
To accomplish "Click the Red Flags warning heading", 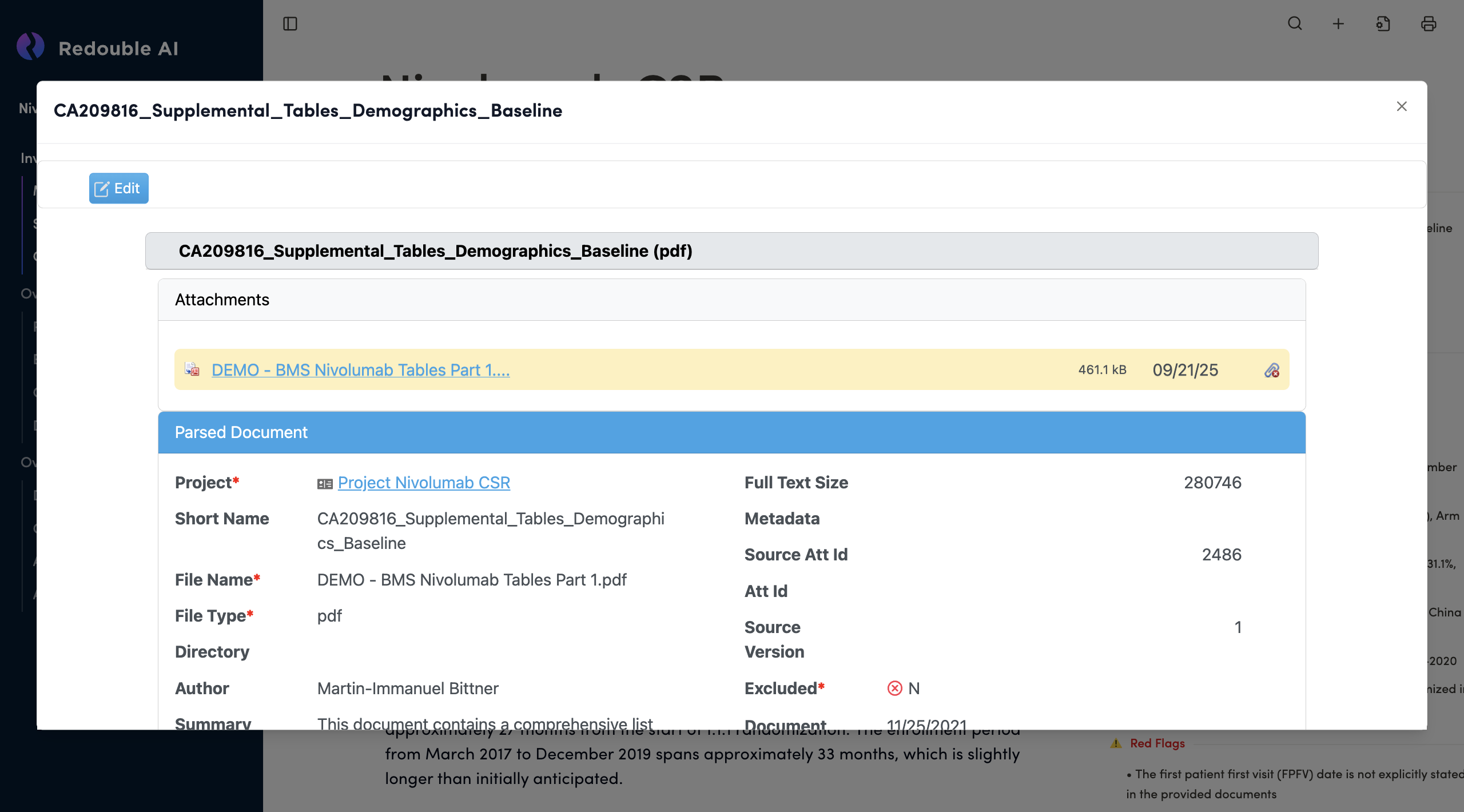I will (1156, 743).
